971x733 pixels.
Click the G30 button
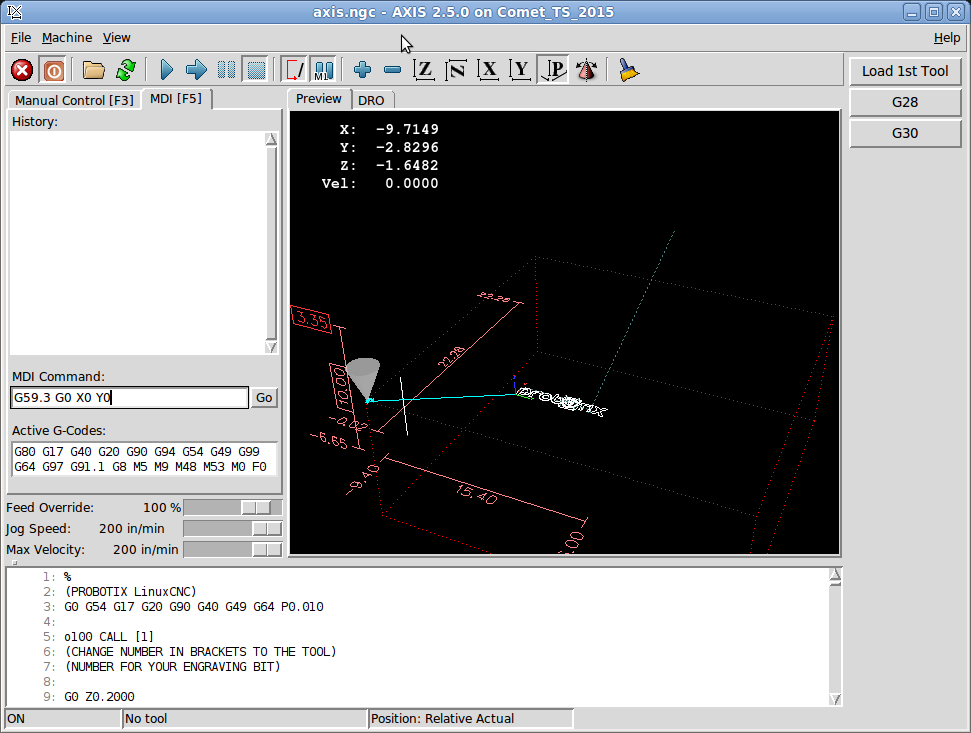905,133
